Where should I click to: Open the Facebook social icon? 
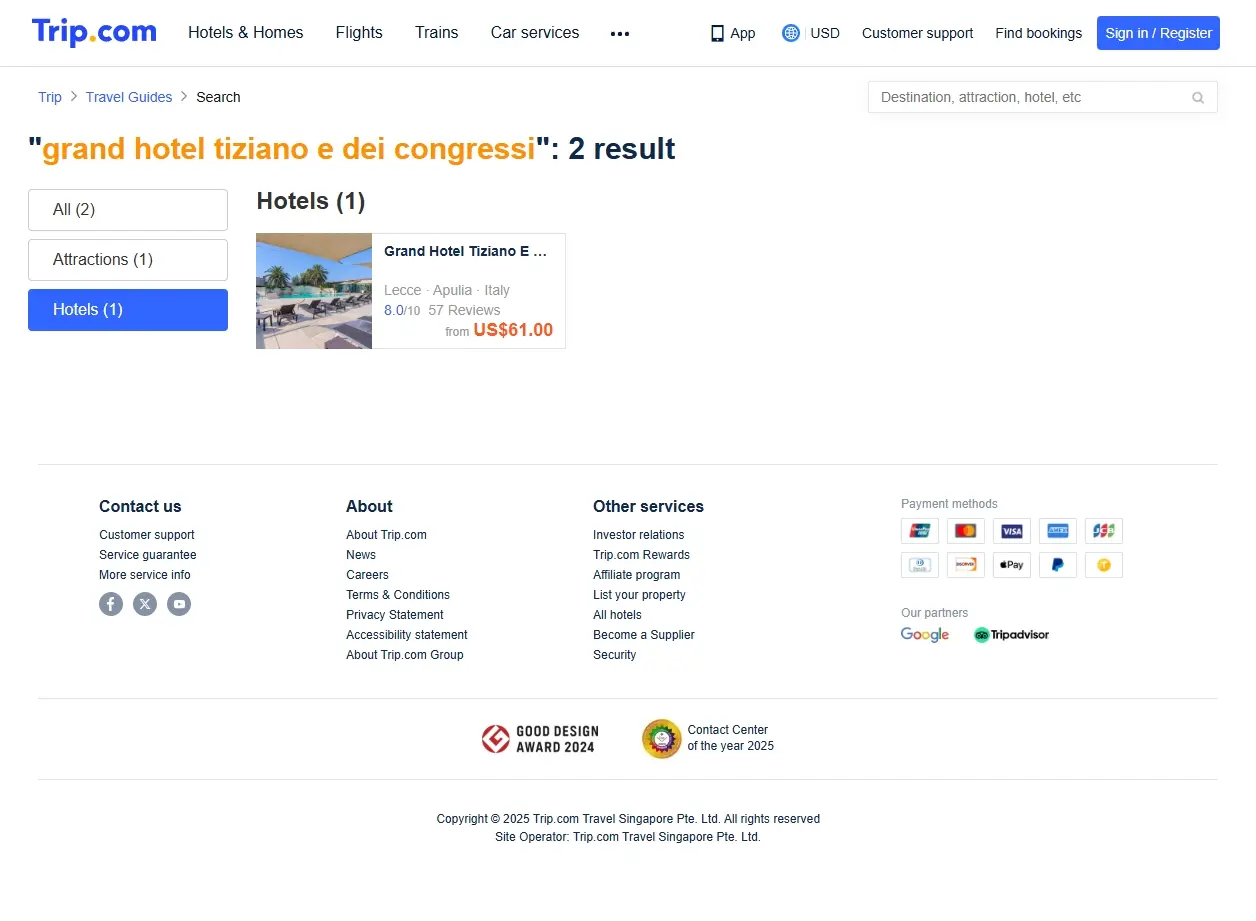tap(111, 604)
